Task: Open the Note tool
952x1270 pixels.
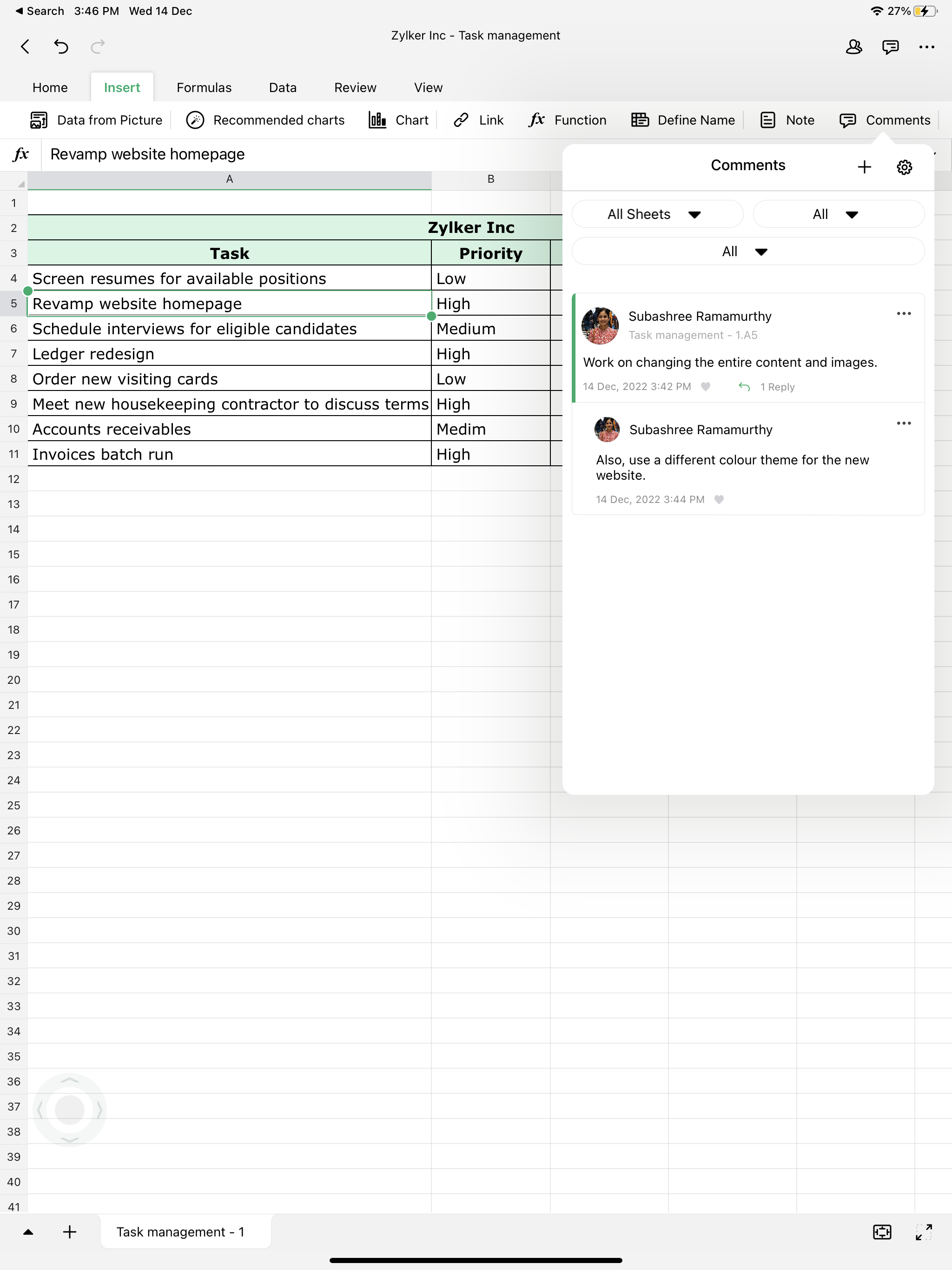Action: pyautogui.click(x=787, y=120)
